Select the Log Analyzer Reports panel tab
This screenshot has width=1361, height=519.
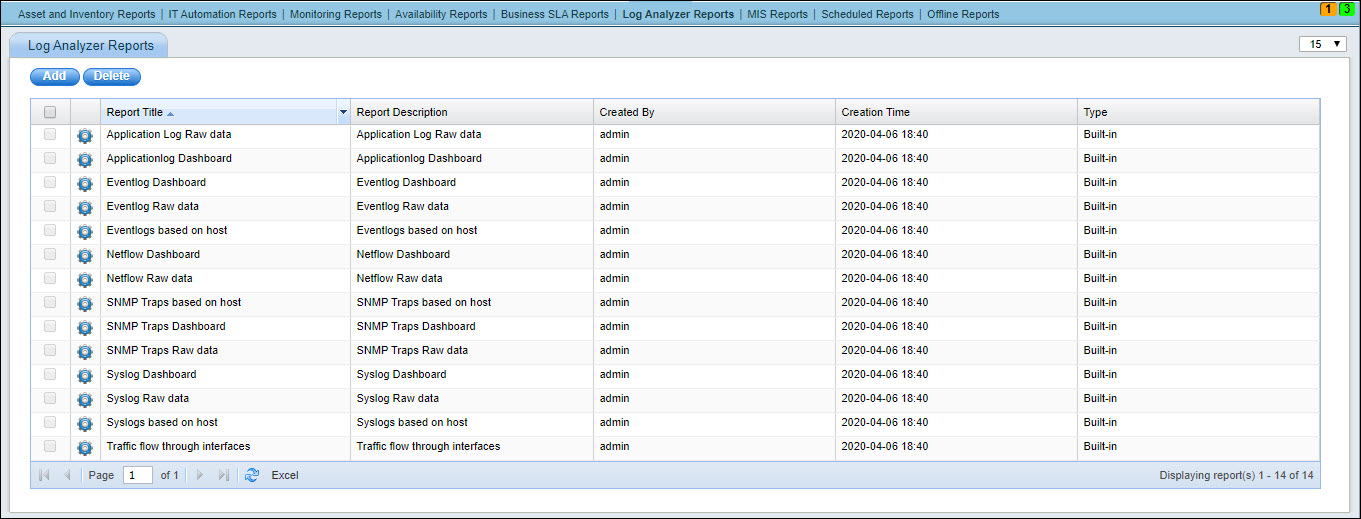pyautogui.click(x=90, y=46)
